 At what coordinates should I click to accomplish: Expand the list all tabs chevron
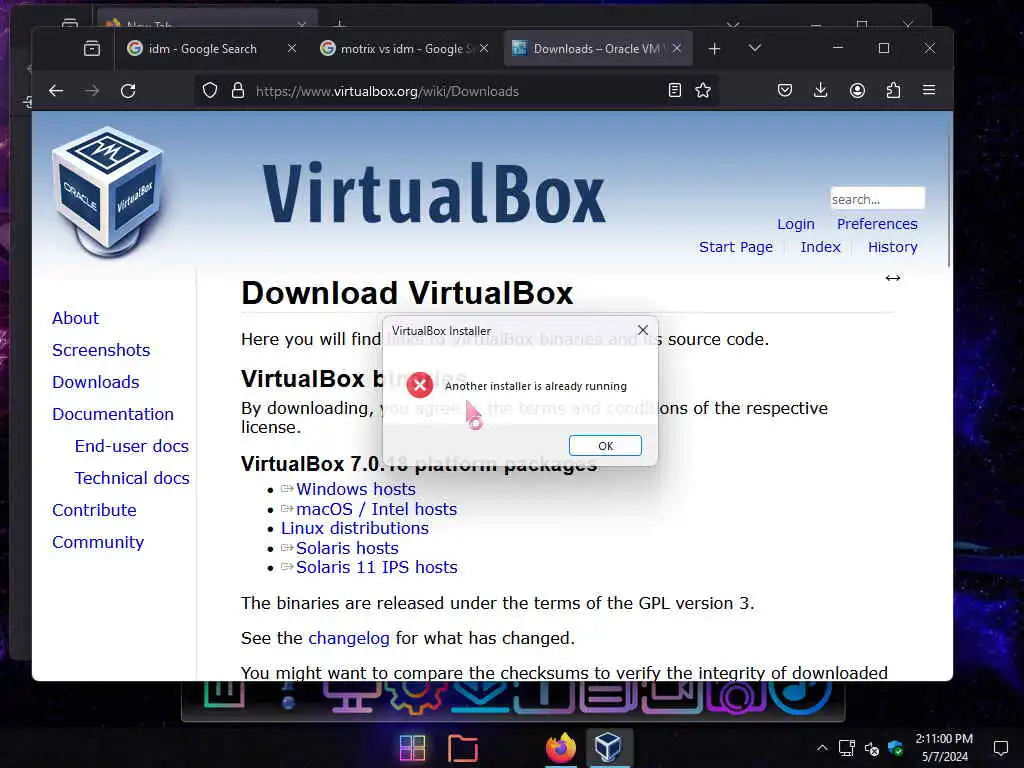coord(755,48)
